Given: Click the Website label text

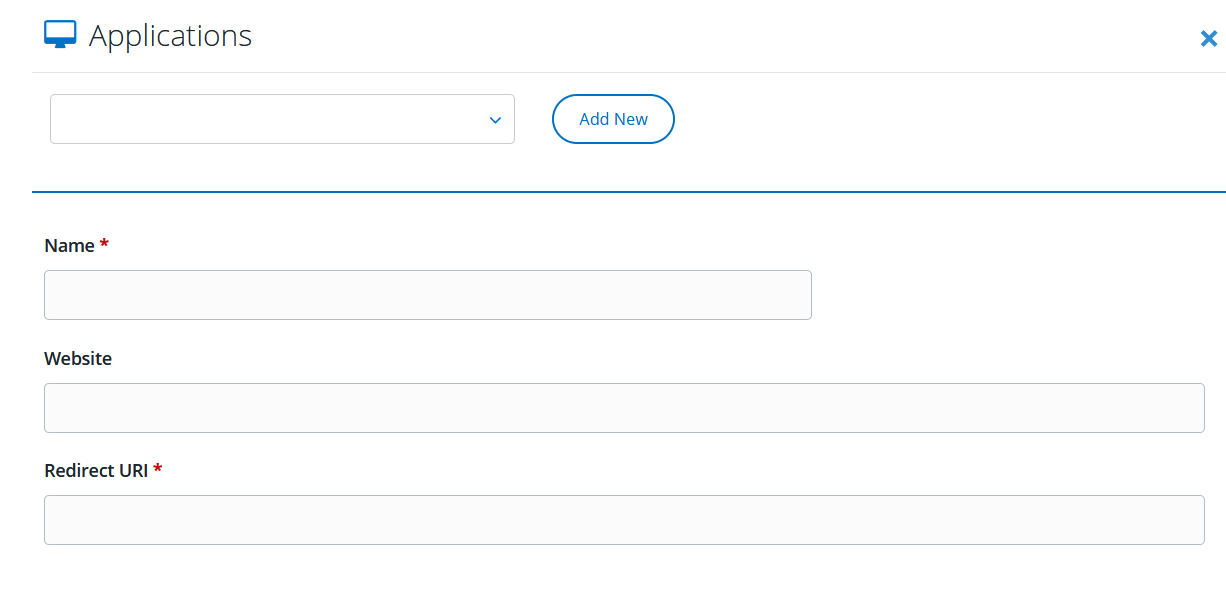Looking at the screenshot, I should [x=77, y=358].
